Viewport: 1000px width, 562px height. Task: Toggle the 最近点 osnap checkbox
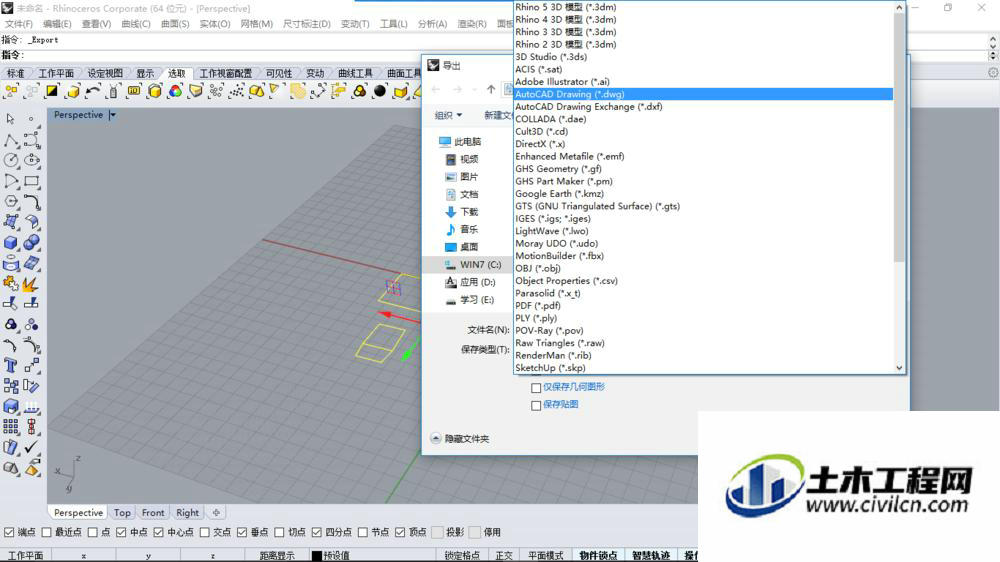pos(46,532)
